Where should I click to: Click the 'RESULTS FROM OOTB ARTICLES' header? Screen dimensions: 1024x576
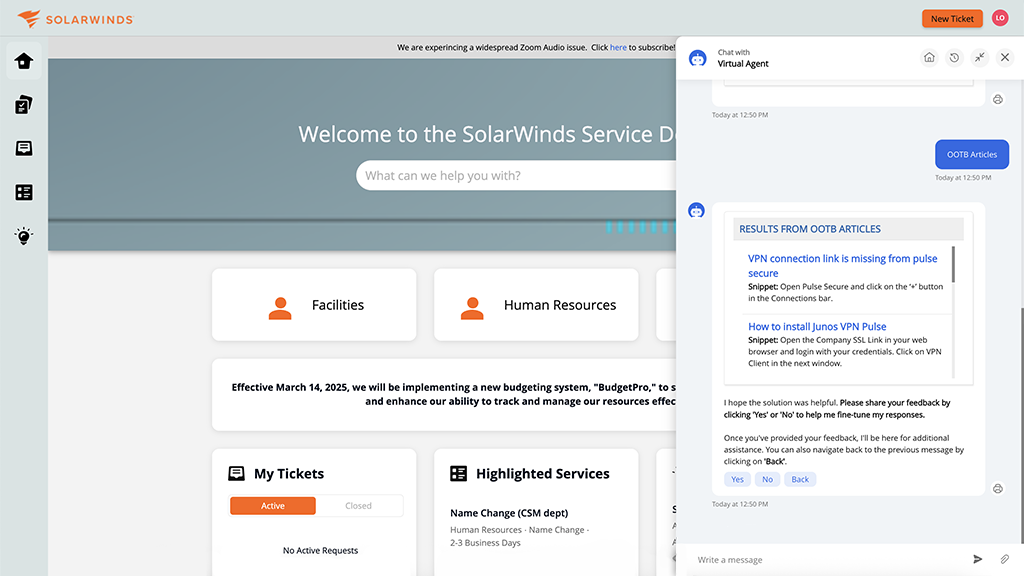point(848,229)
